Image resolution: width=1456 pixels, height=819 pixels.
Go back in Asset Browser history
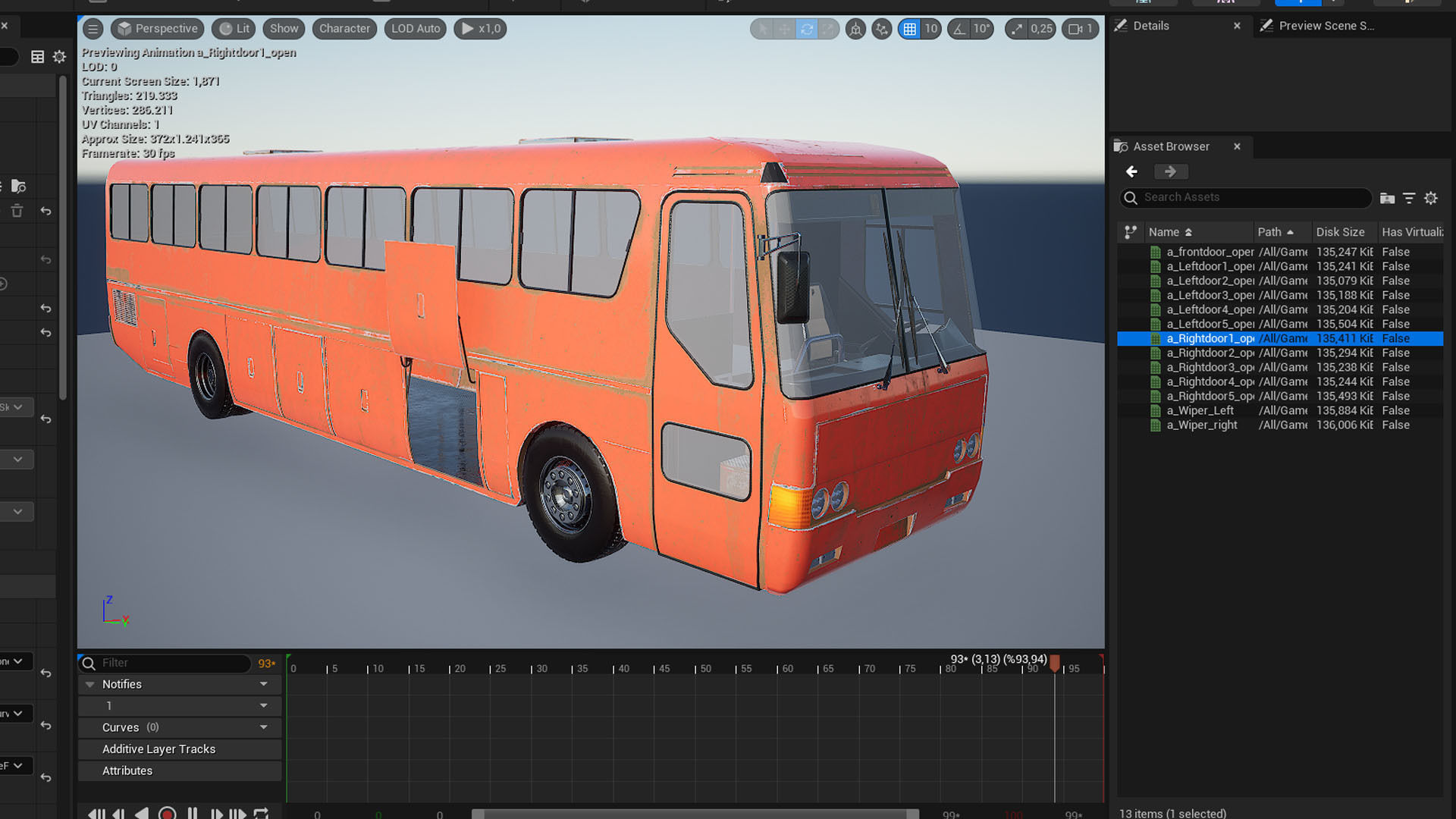pyautogui.click(x=1131, y=171)
